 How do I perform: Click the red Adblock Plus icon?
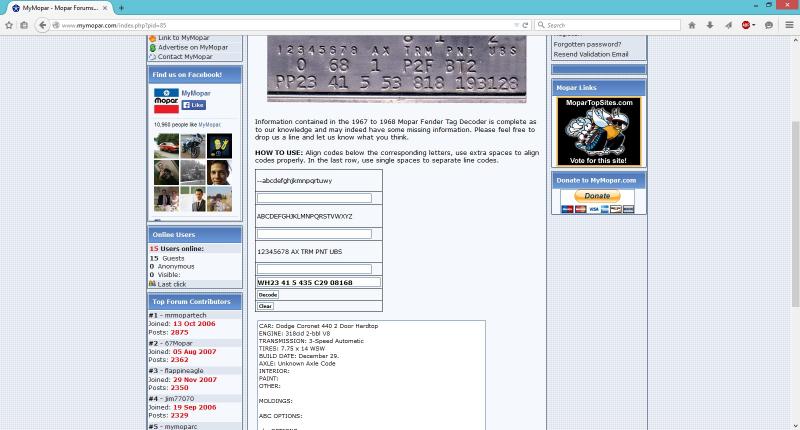tap(745, 25)
